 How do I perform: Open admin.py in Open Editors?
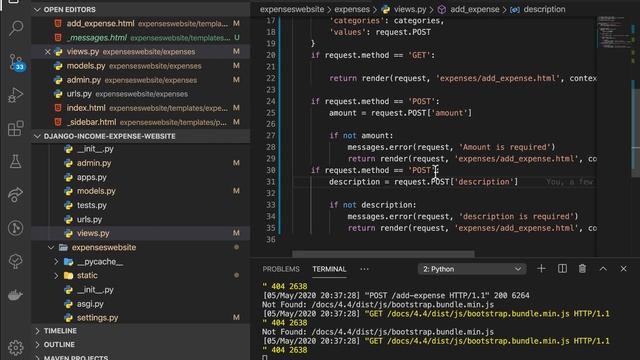coord(141,80)
